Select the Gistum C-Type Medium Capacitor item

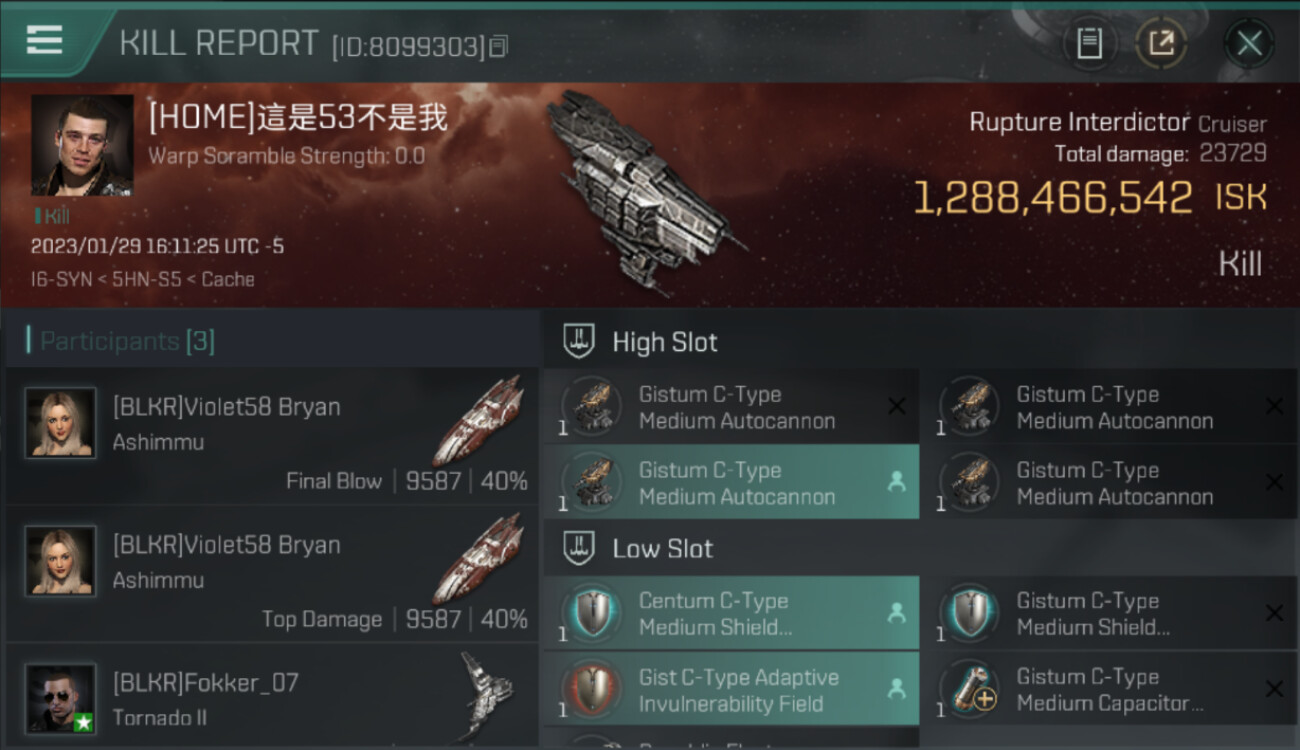click(1108, 690)
